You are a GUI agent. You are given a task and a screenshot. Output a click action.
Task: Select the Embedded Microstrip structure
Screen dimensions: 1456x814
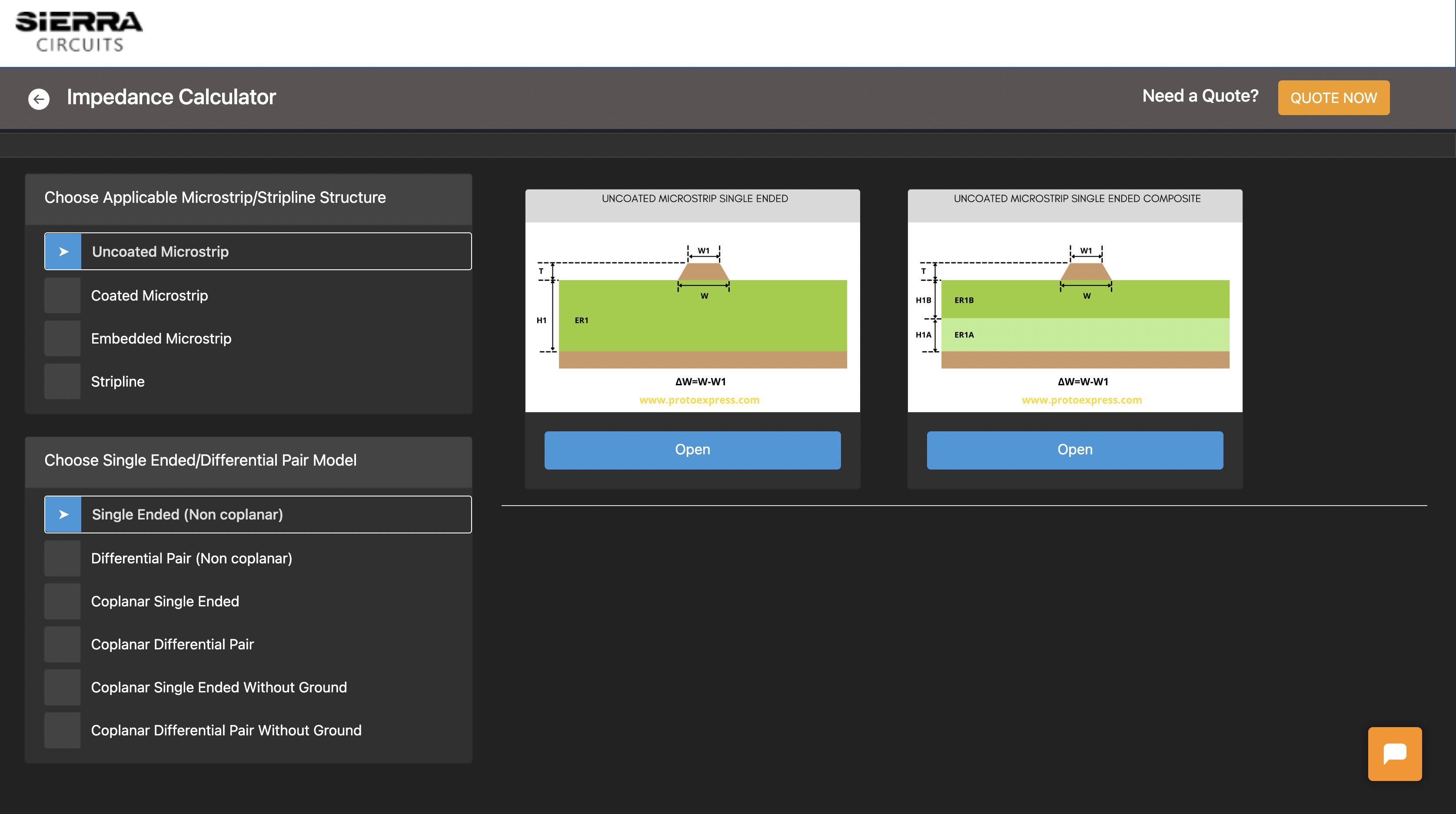tap(161, 338)
